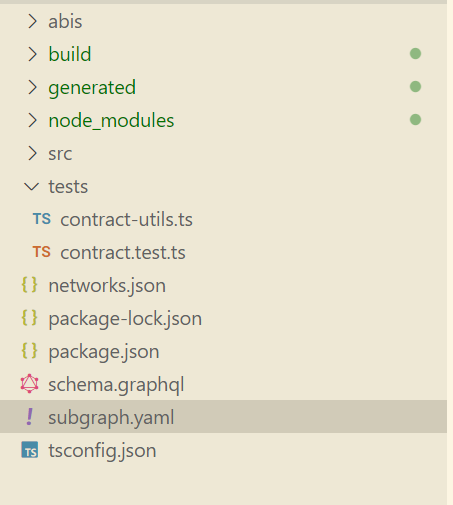Viewport: 453px width, 505px height.
Task: Click the green status dot on build
Action: (415, 54)
